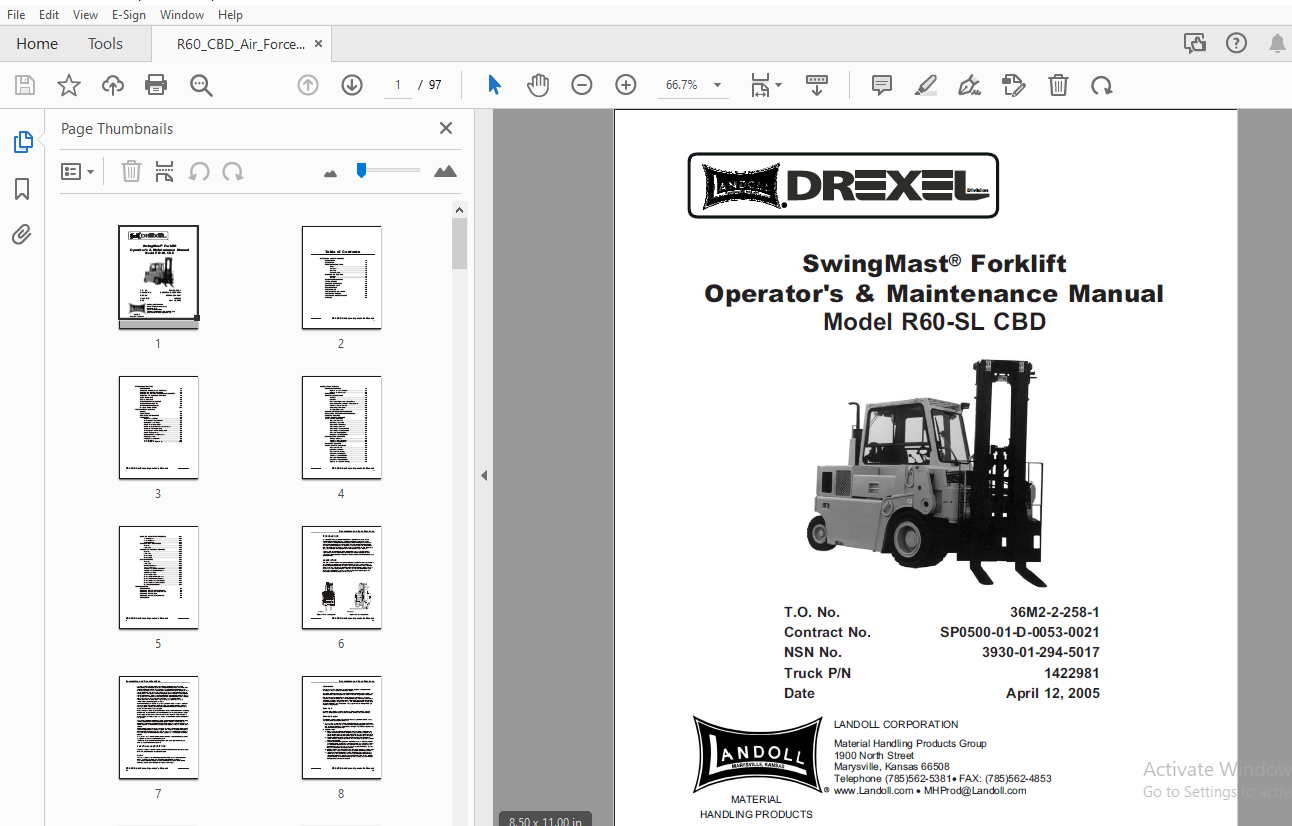Click the Save file icon

[x=25, y=85]
